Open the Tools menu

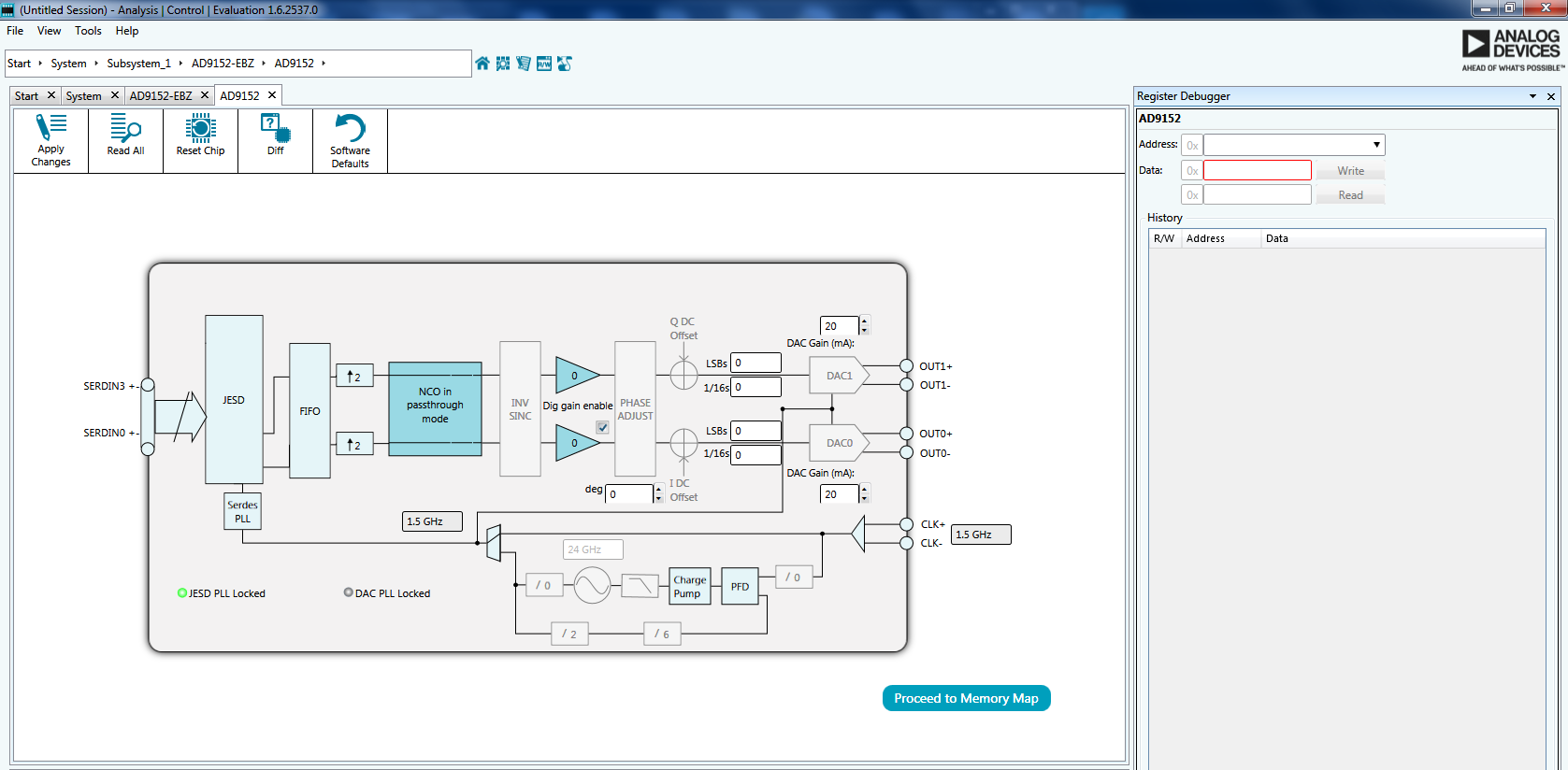[x=88, y=31]
